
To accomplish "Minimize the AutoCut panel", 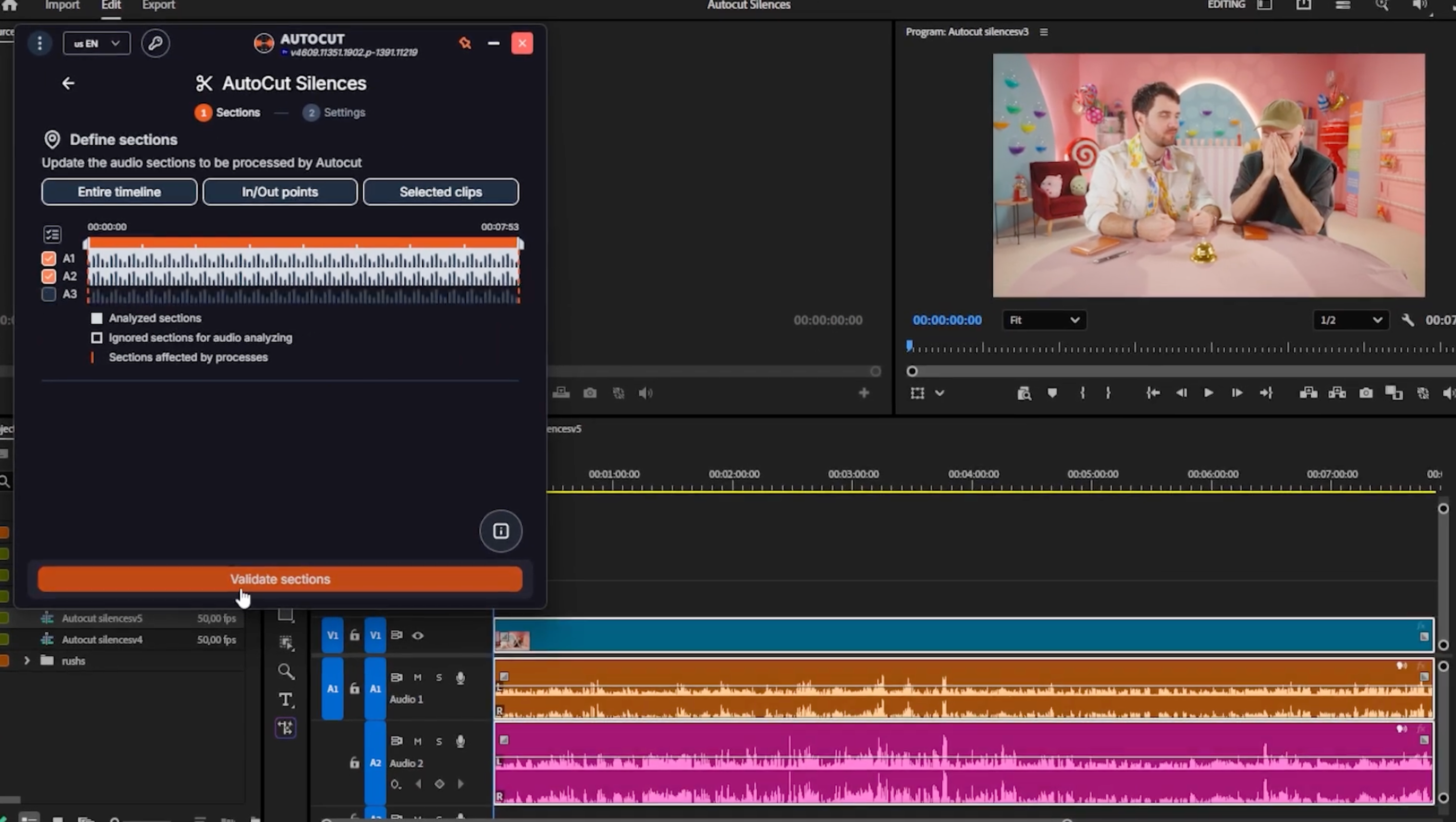I will tap(493, 43).
